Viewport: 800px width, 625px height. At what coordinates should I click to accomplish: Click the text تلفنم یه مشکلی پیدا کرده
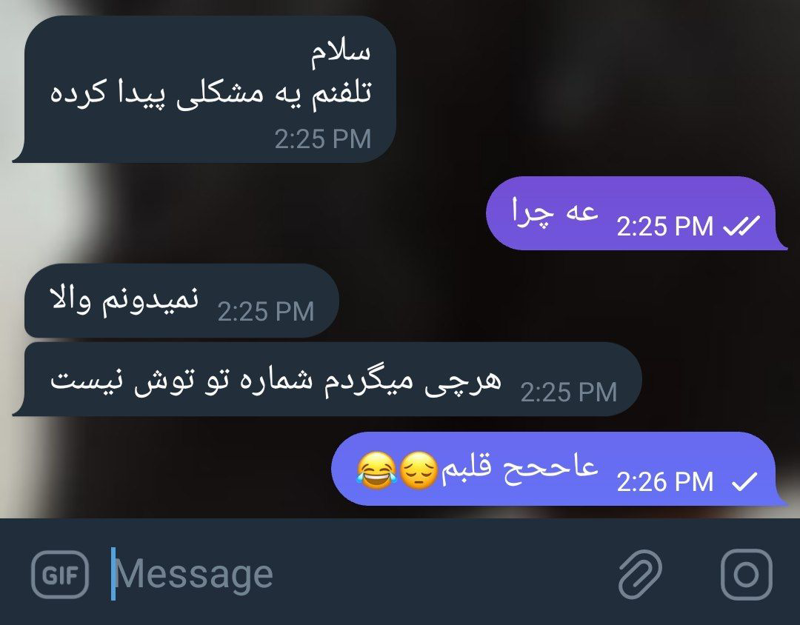coord(211,94)
